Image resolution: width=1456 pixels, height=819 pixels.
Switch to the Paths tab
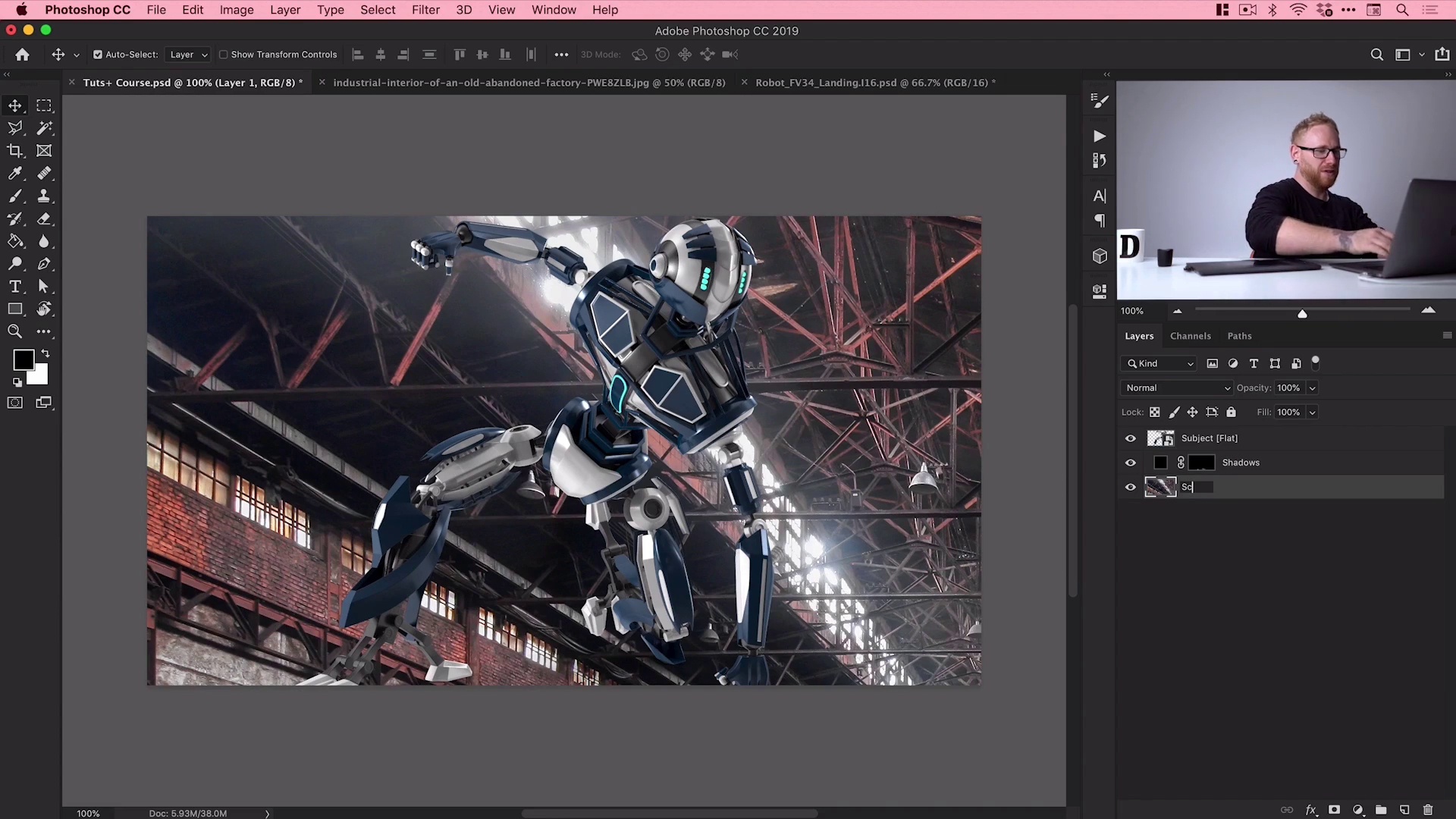1239,335
